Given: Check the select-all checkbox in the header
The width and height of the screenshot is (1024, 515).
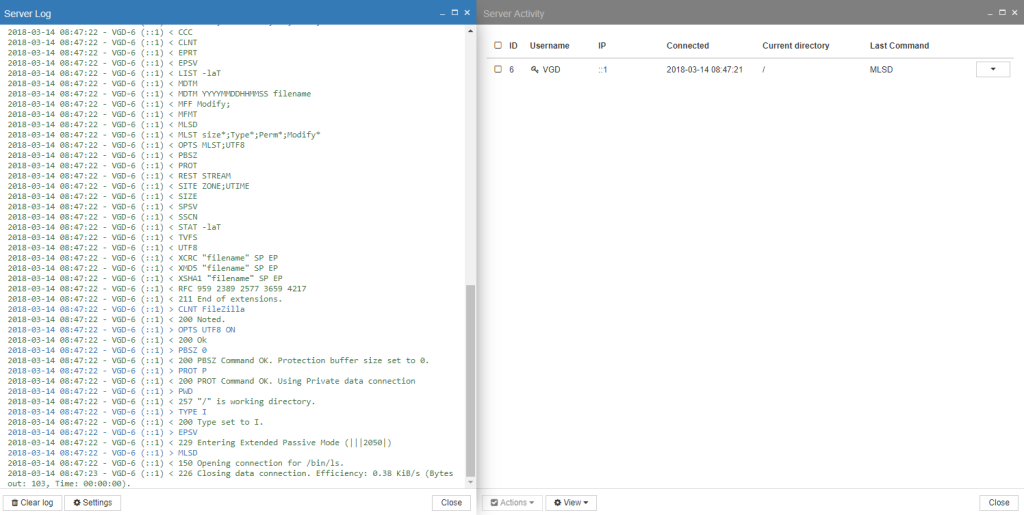Looking at the screenshot, I should (498, 46).
